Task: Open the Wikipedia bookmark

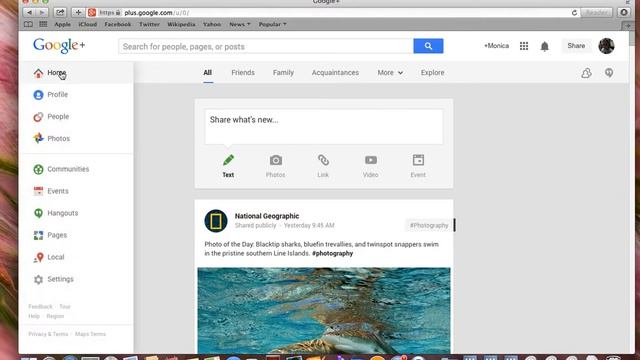Action: click(x=181, y=24)
